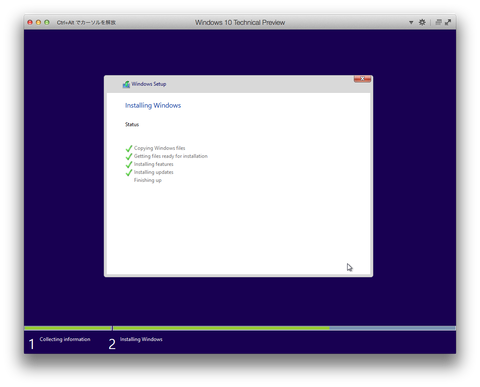Click the checkmark beside Installing features
The height and width of the screenshot is (387, 480).
tap(129, 164)
